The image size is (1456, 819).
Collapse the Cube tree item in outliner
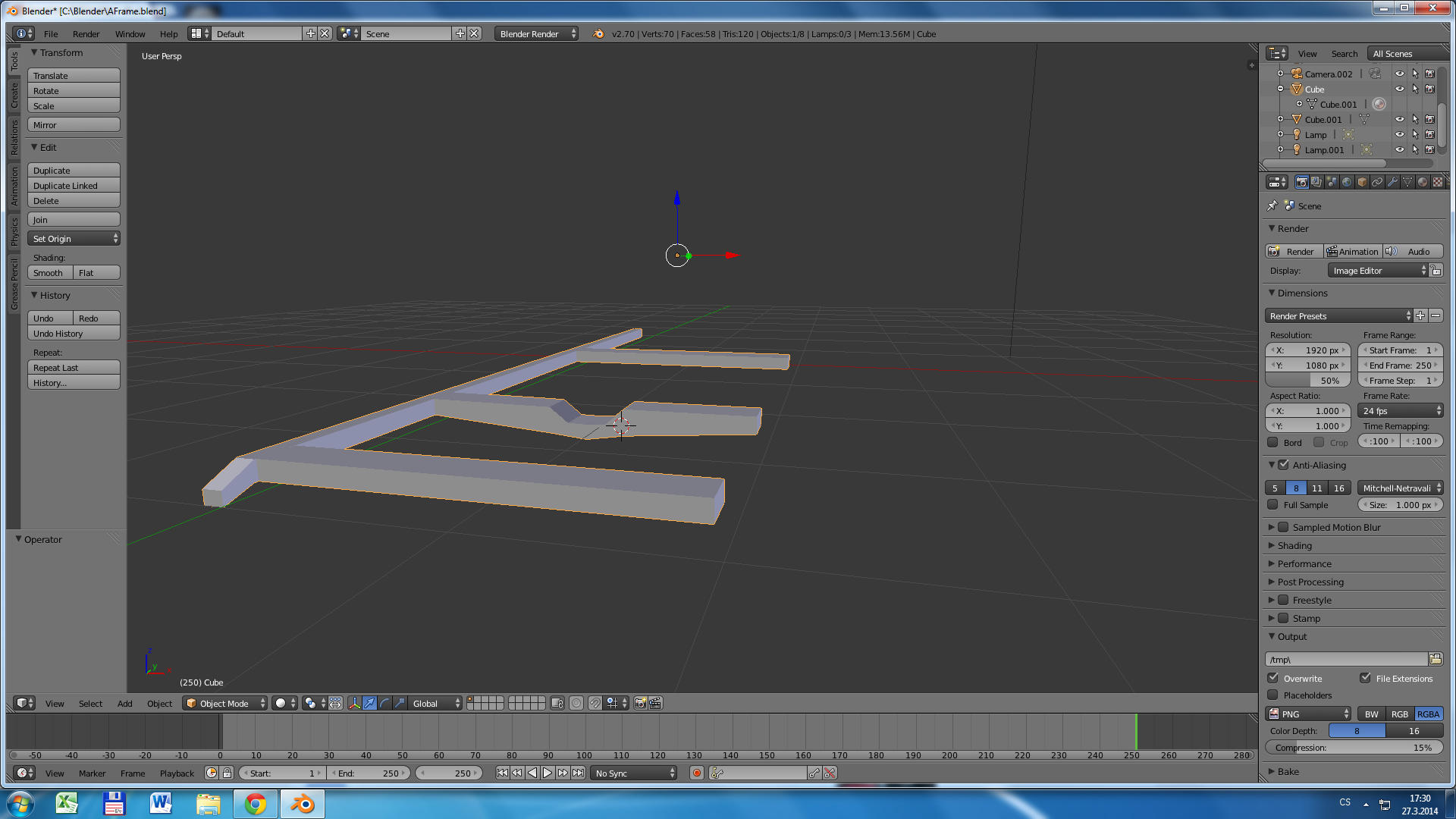(1281, 89)
